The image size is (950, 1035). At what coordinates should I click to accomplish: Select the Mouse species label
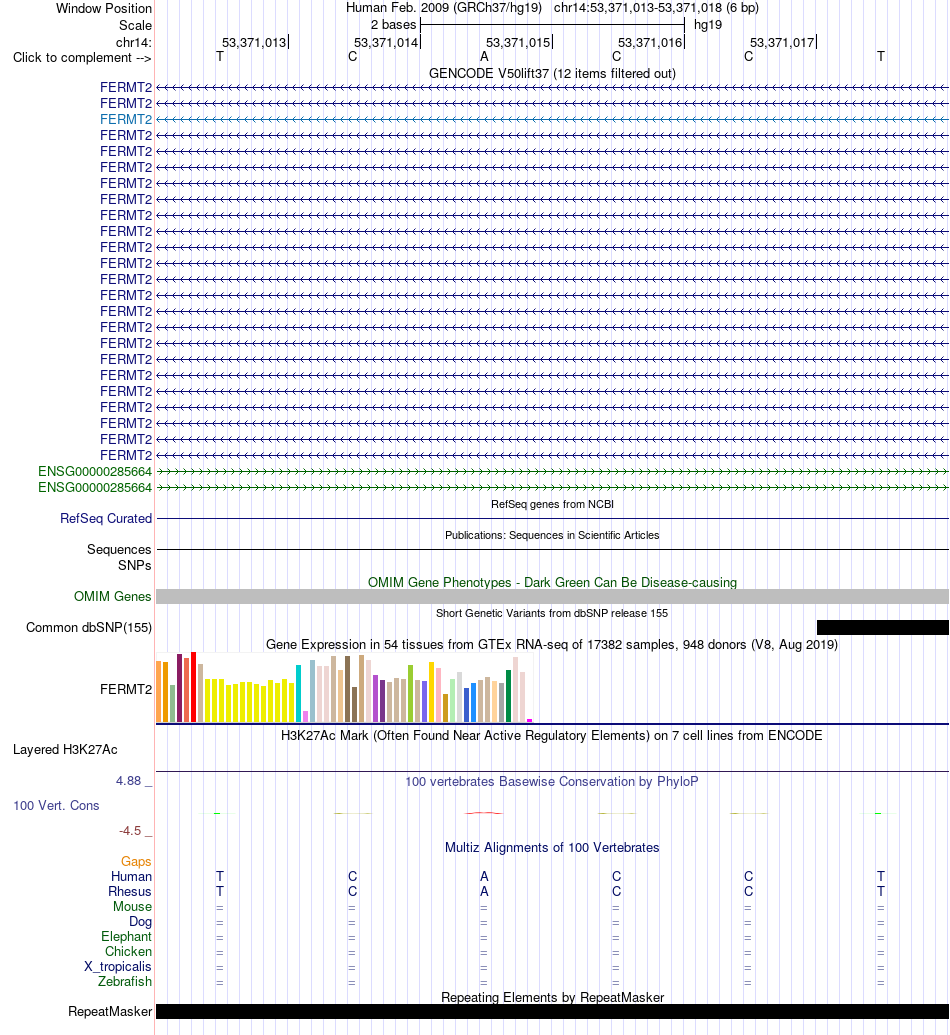tap(132, 908)
